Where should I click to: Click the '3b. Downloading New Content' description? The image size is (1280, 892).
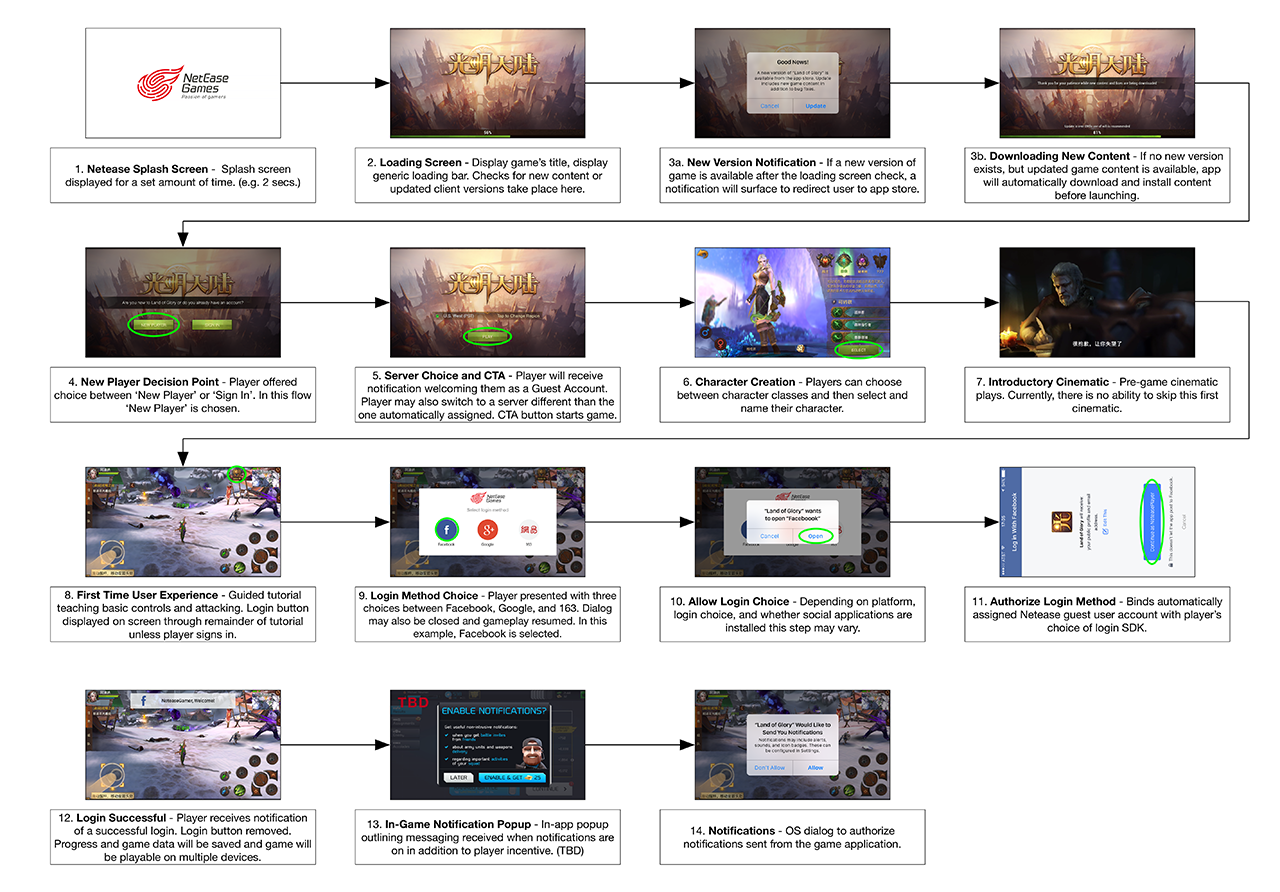coord(1096,174)
